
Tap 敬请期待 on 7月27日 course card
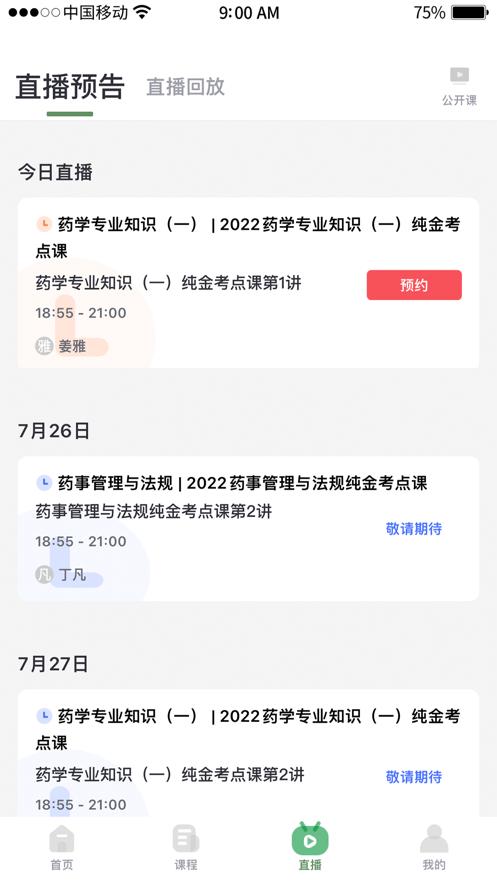click(414, 777)
